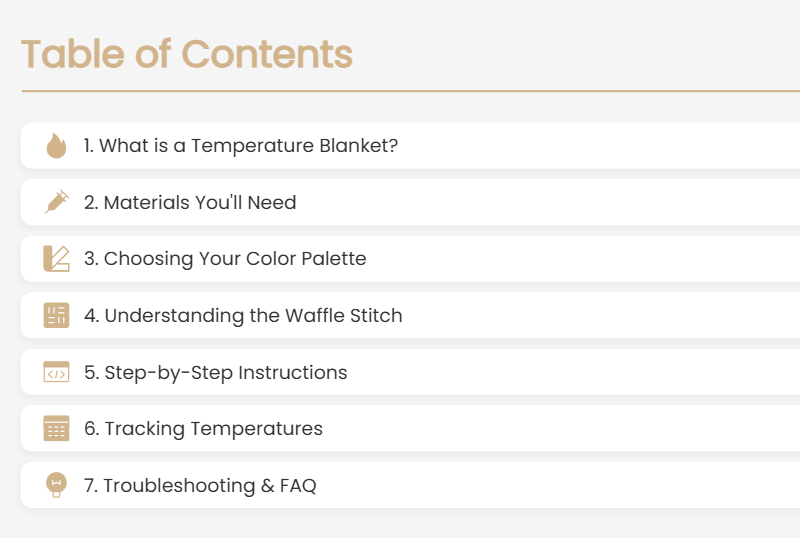Click blank area of the Tracking Temperatures card
This screenshot has height=538, width=800.
pyautogui.click(x=561, y=429)
